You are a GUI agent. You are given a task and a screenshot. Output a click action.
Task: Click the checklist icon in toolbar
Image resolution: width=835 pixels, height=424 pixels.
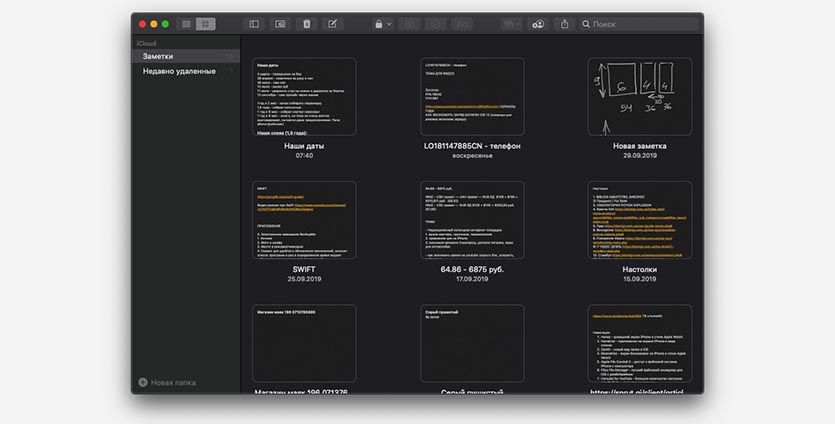pyautogui.click(x=436, y=23)
